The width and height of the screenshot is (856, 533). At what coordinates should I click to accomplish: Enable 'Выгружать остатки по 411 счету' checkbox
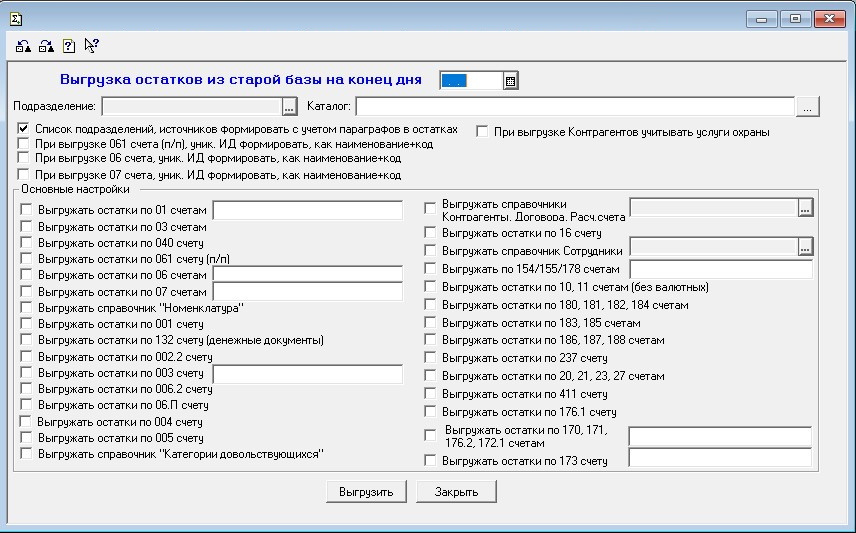point(430,394)
